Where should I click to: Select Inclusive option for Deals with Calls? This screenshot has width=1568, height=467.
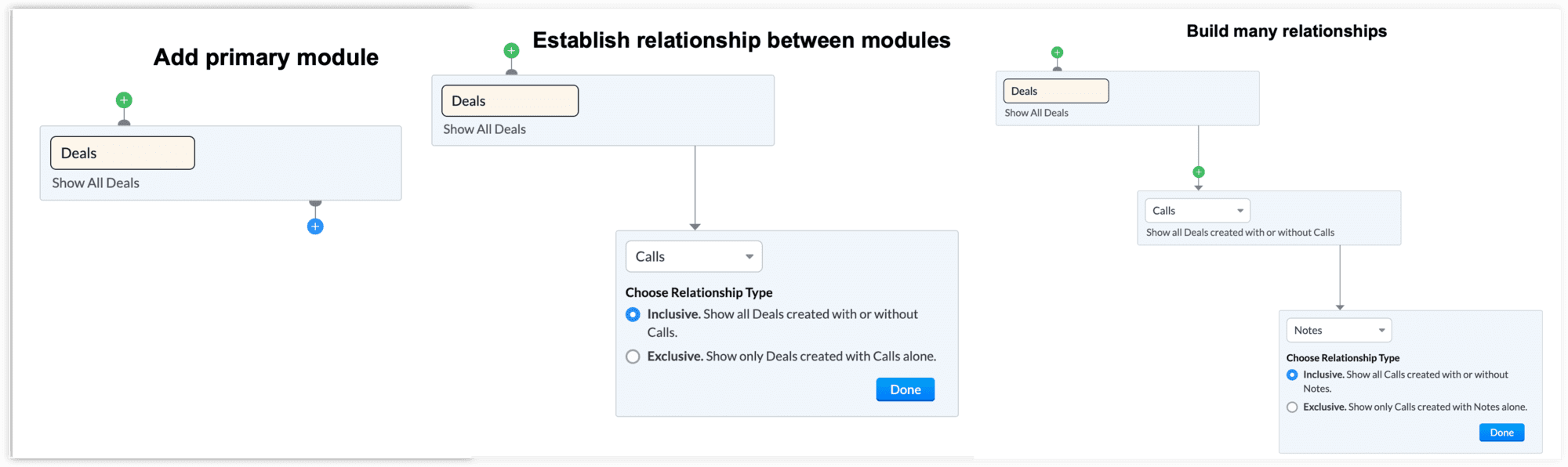tap(633, 314)
